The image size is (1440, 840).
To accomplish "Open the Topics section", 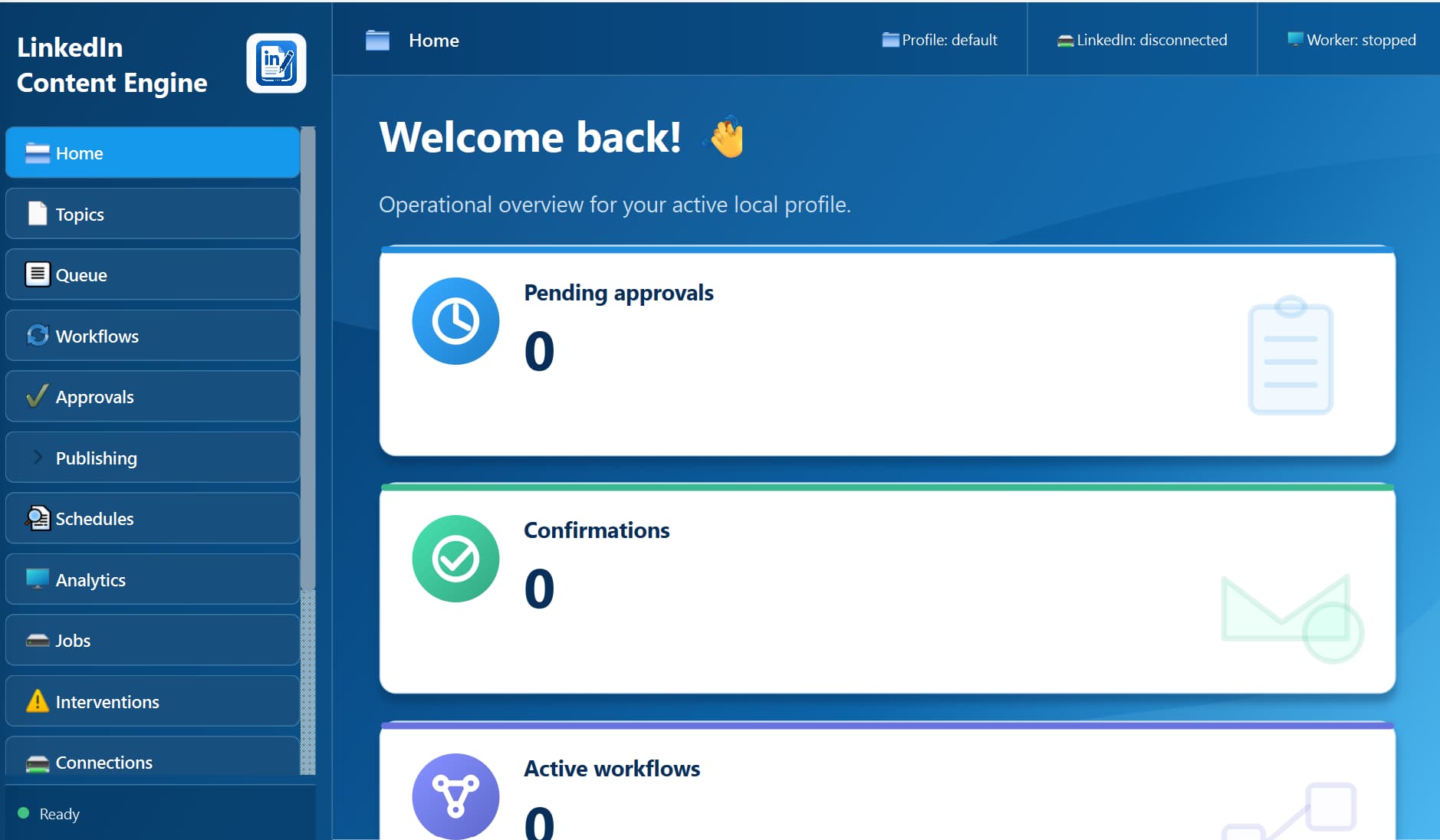I will click(153, 214).
